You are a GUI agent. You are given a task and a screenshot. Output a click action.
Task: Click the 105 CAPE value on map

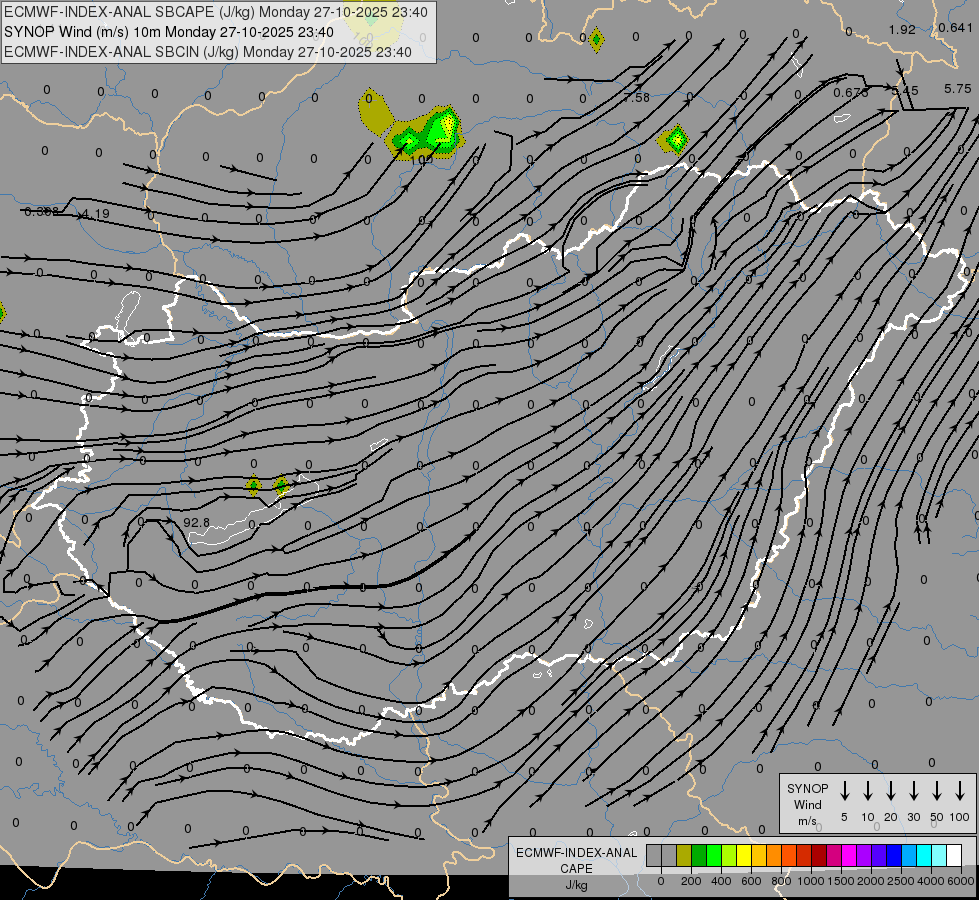[421, 159]
